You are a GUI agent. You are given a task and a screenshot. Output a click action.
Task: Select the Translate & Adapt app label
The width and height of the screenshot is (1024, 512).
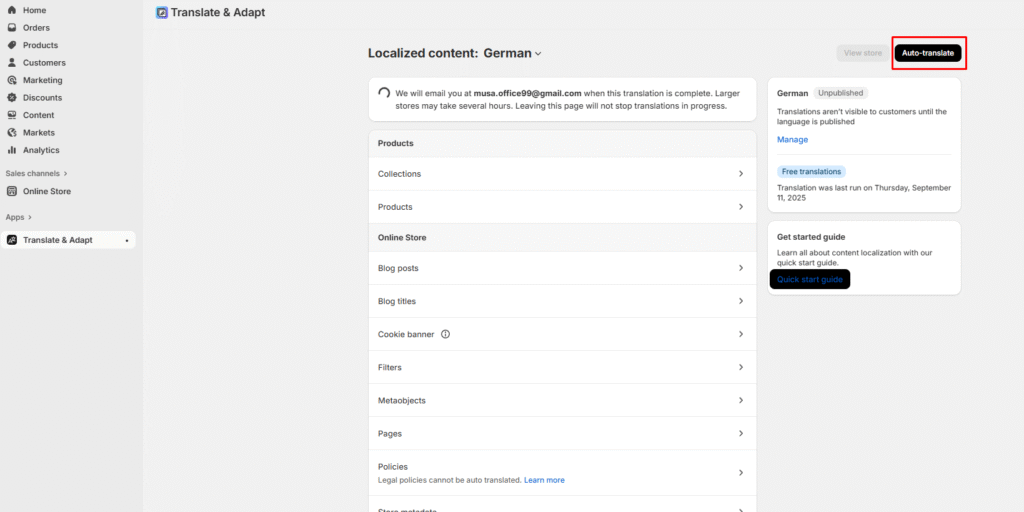click(x=57, y=240)
